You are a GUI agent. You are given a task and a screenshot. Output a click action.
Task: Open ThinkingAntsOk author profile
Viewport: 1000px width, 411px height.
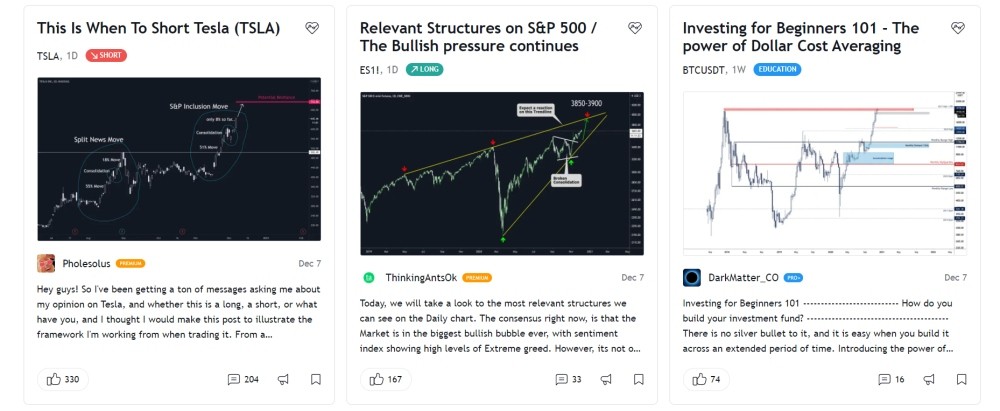click(x=421, y=278)
